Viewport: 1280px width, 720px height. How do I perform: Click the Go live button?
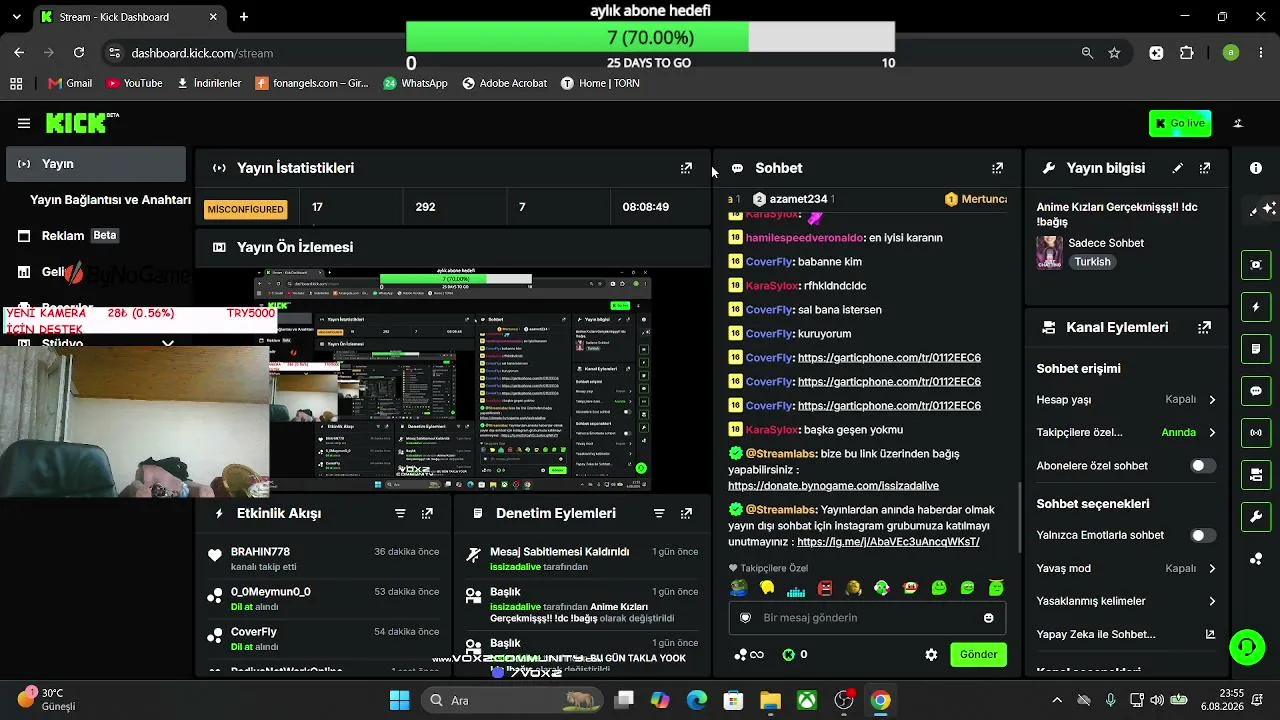tap(1180, 123)
